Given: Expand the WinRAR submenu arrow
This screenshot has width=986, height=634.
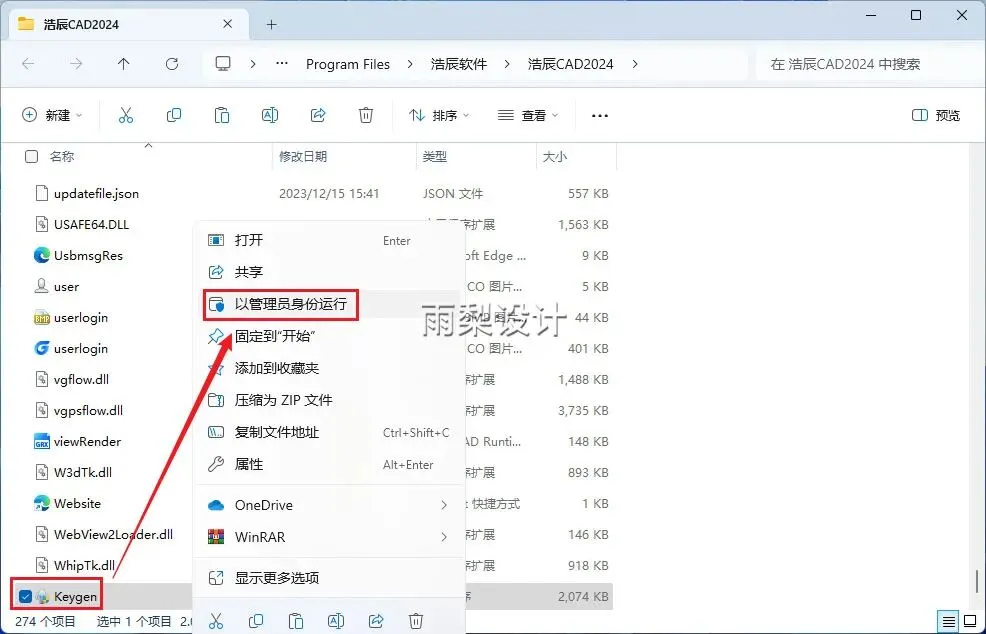Looking at the screenshot, I should (444, 537).
